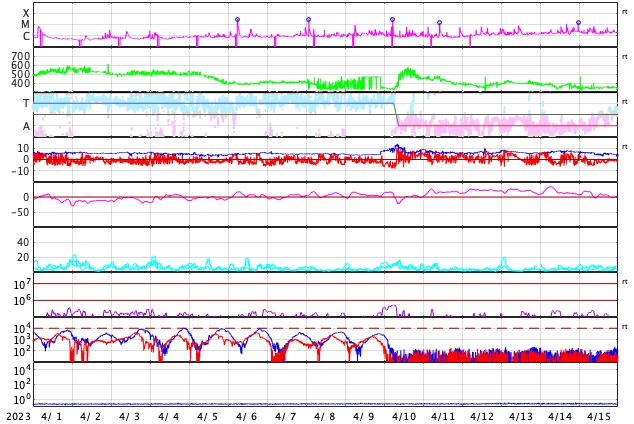
Task: Click the '10^3' axis label
Action: (21, 340)
